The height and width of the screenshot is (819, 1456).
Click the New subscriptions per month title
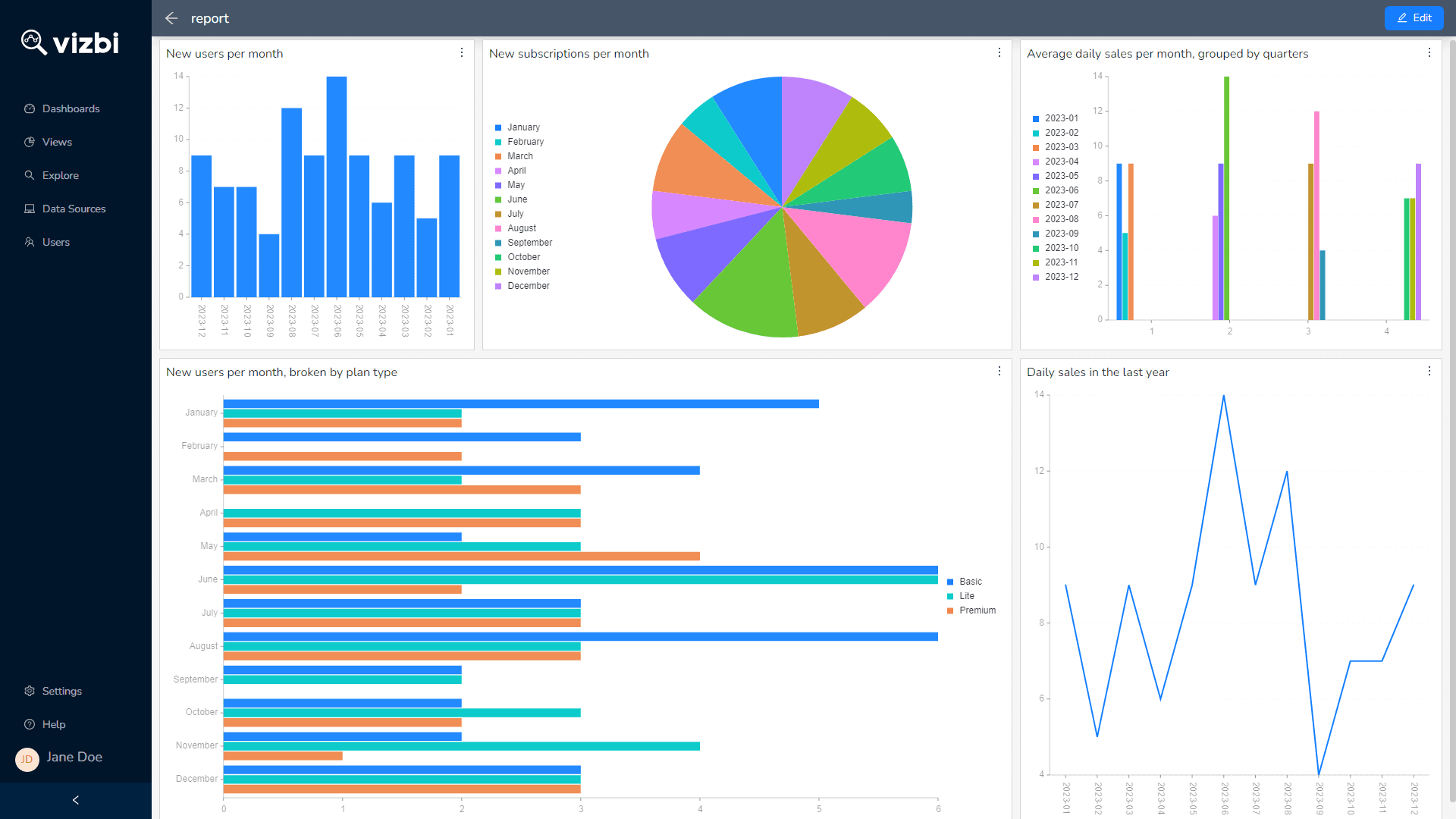click(x=569, y=54)
